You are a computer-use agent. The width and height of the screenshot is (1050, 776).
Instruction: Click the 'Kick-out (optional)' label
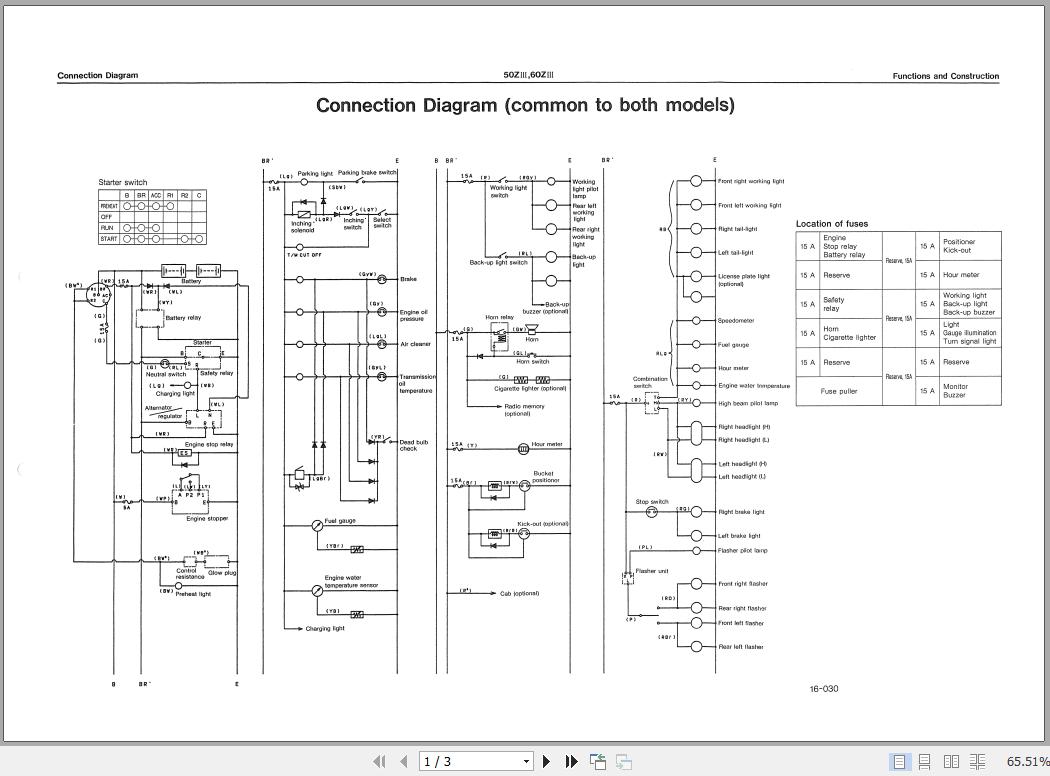click(542, 524)
